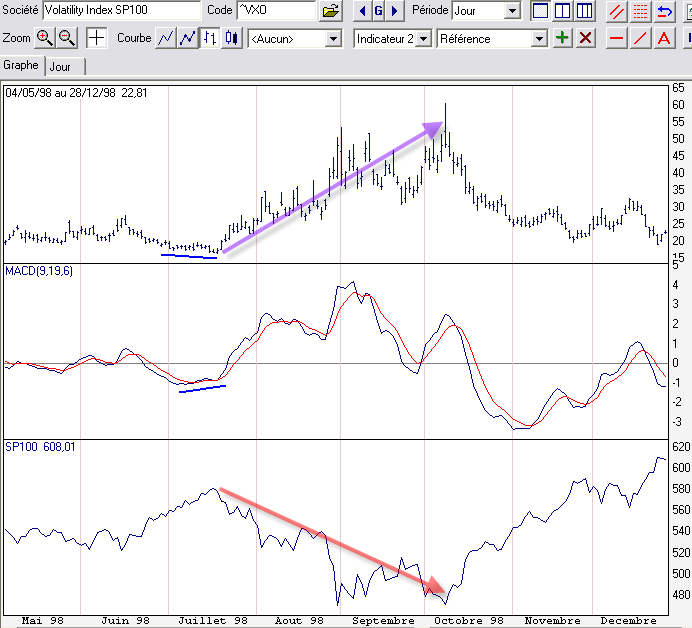692x628 pixels.
Task: Add indicator with the green plus
Action: (562, 38)
